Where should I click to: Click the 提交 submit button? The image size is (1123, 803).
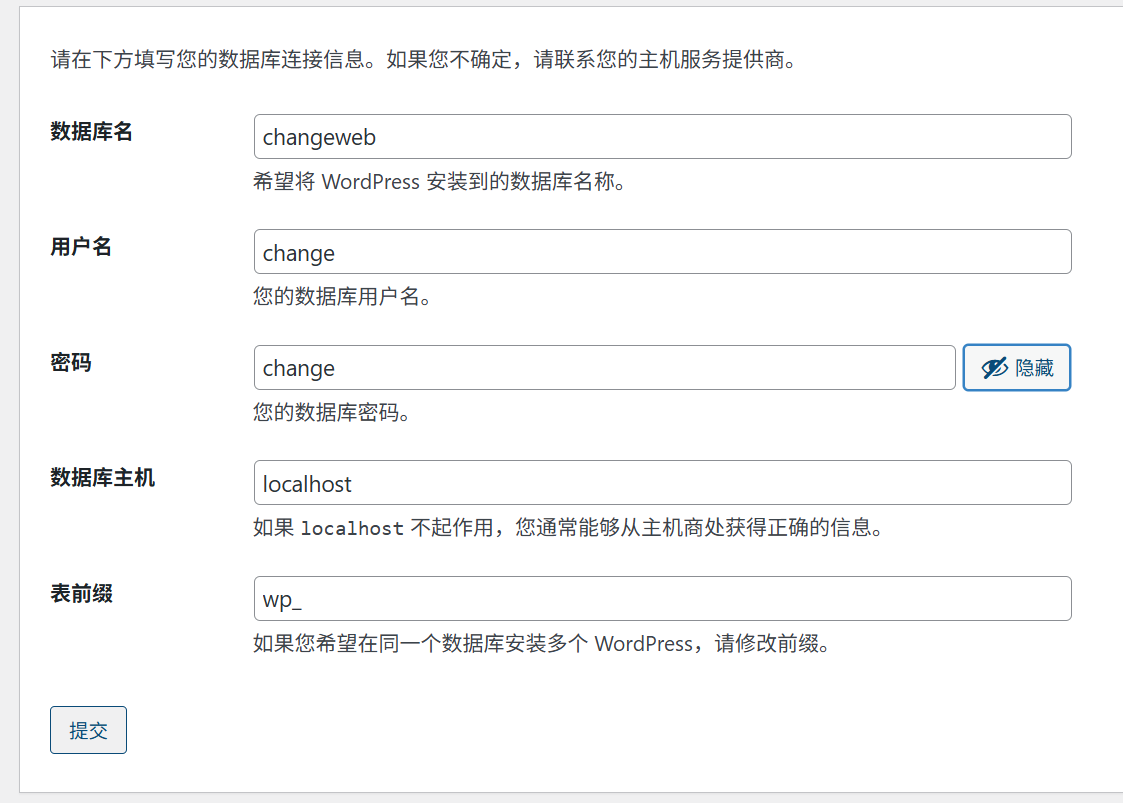pyautogui.click(x=88, y=730)
